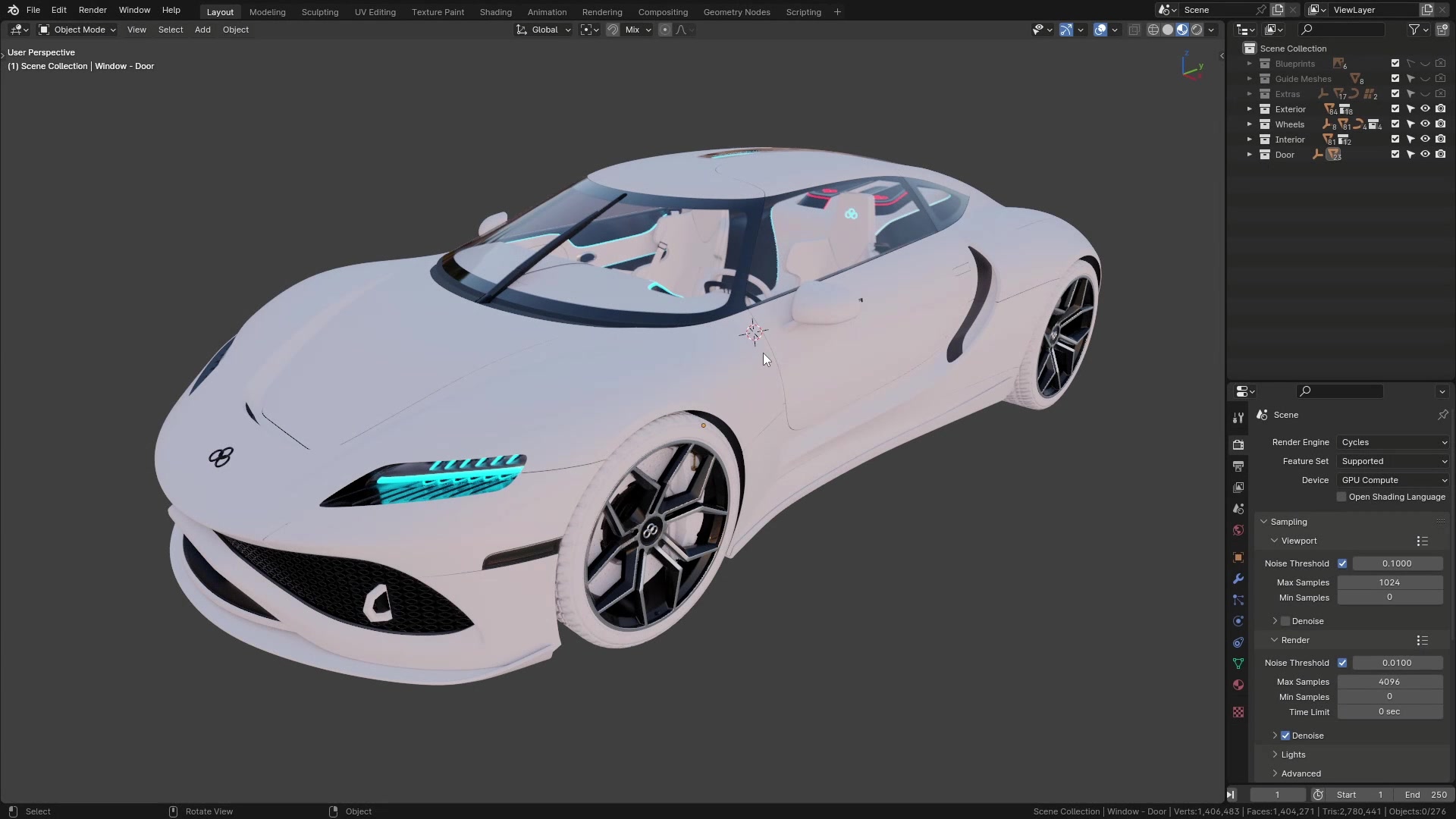Screen dimensions: 1456x819
Task: Open the Output properties tab
Action: [x=1238, y=466]
